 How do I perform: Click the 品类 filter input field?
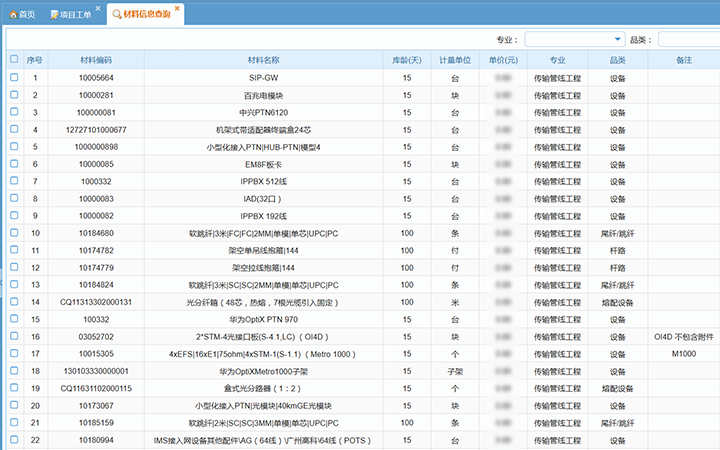(x=688, y=39)
